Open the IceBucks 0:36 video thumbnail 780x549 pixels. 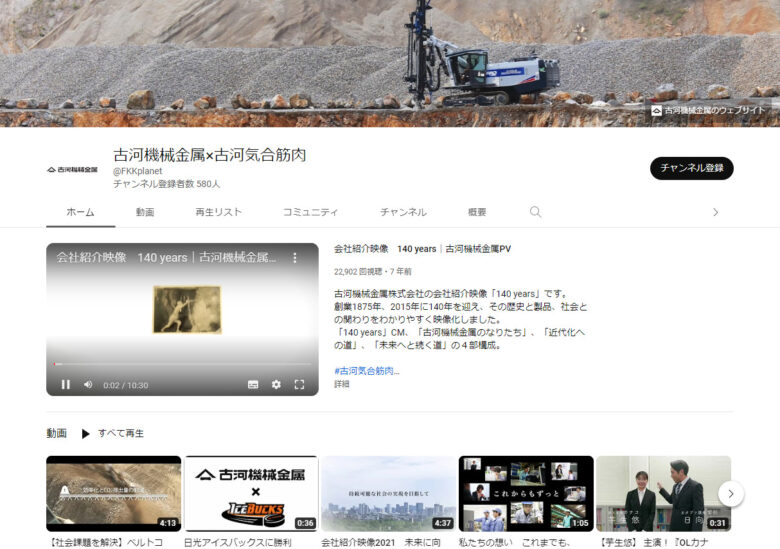click(x=251, y=493)
